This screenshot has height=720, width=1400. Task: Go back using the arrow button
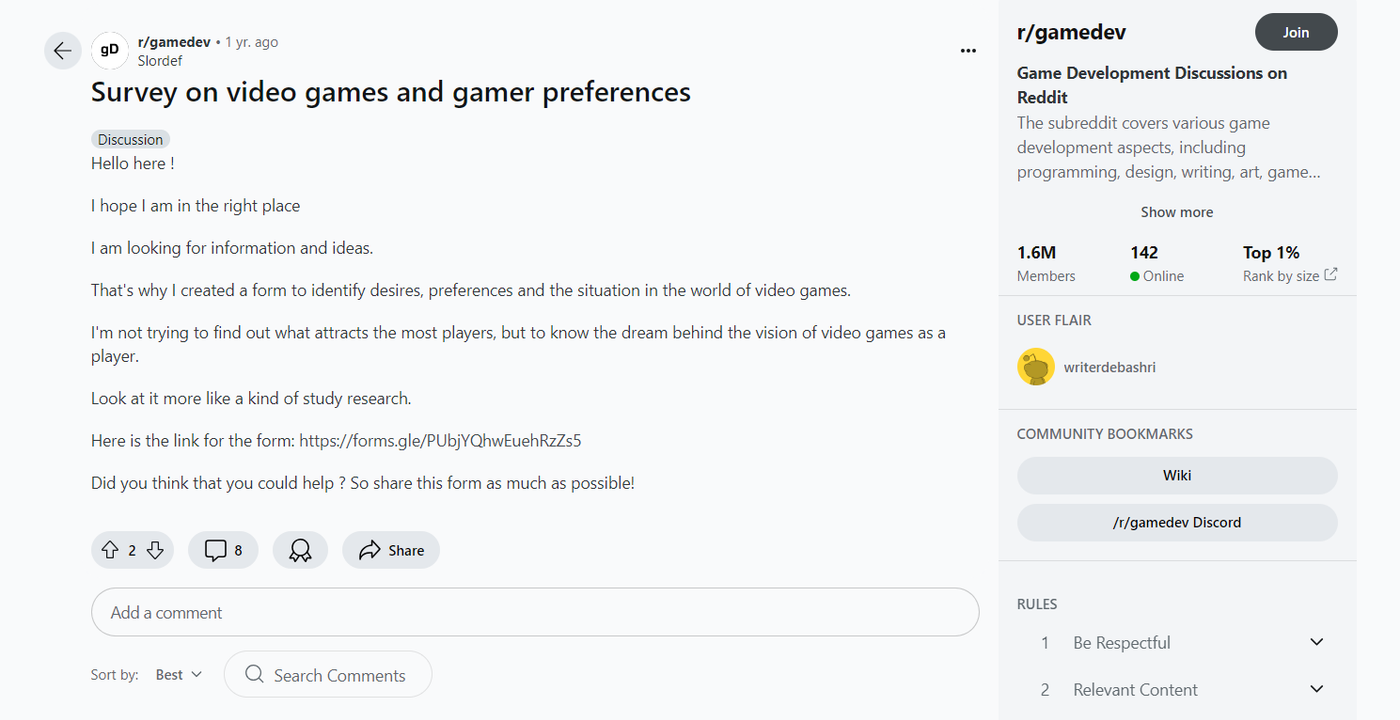[x=63, y=51]
